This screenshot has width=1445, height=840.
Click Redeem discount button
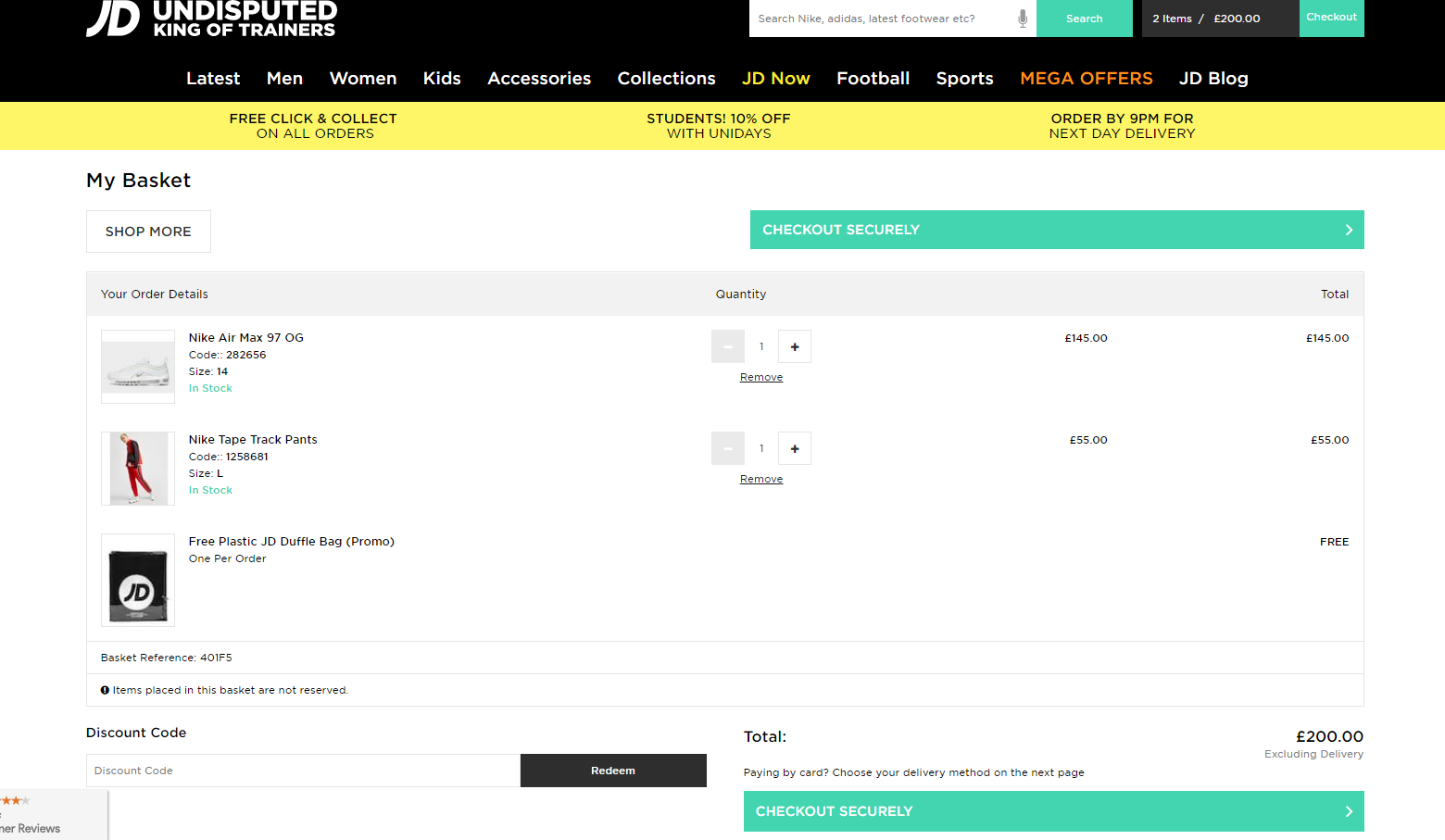click(613, 771)
